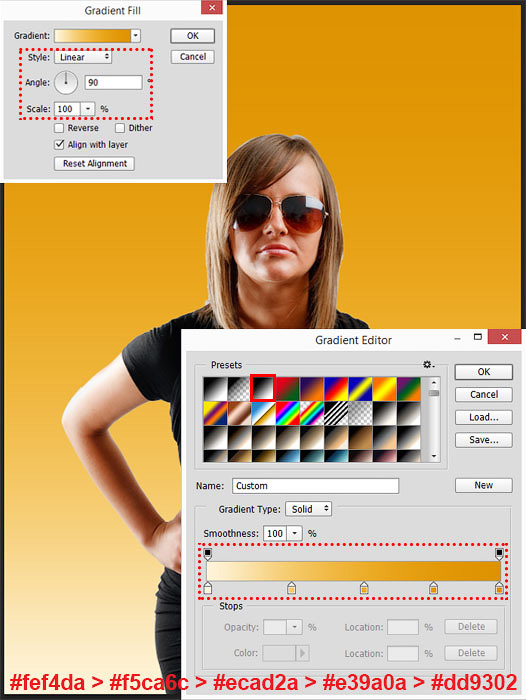Screen dimensions: 526x700
Task: Click the right black opacity stop
Action: [x=499, y=554]
